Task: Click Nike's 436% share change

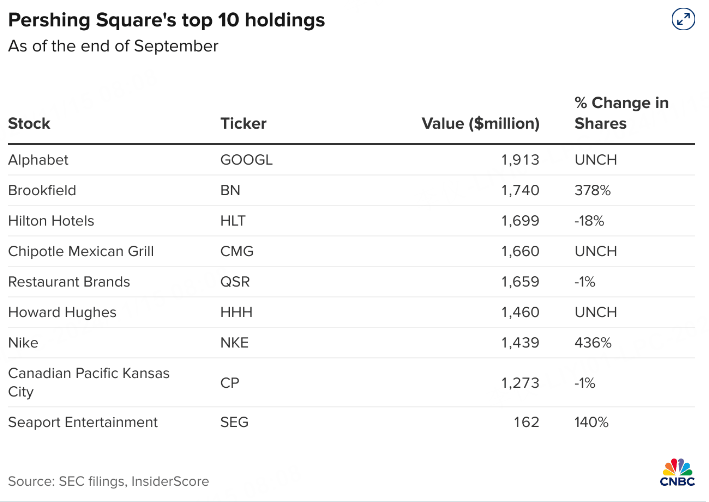Action: (x=591, y=343)
